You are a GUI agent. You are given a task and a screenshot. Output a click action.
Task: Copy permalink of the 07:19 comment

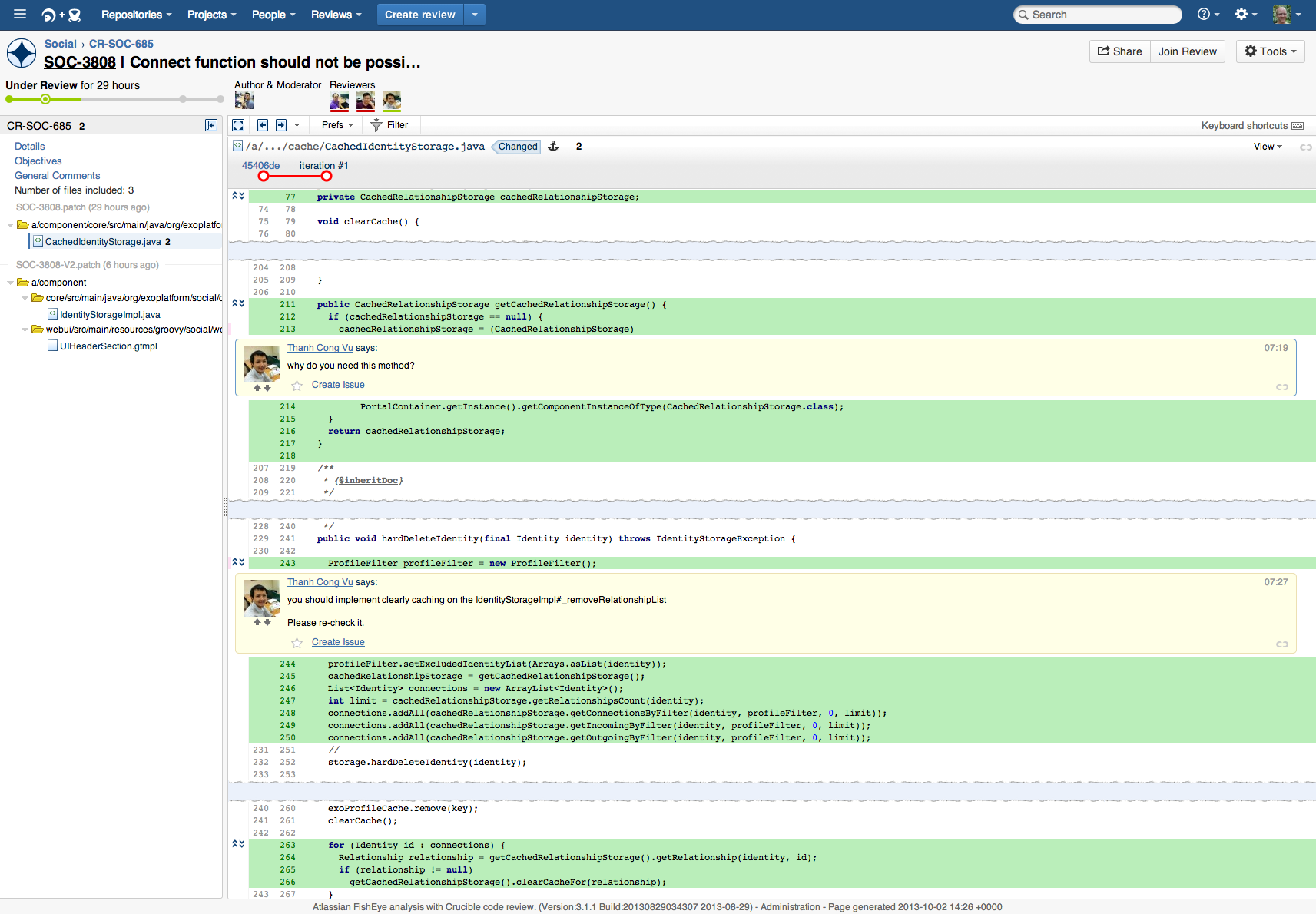1282,387
